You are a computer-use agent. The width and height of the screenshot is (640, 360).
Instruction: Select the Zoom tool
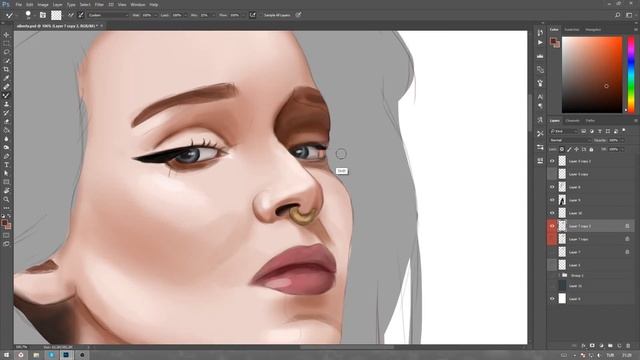pos(6,200)
